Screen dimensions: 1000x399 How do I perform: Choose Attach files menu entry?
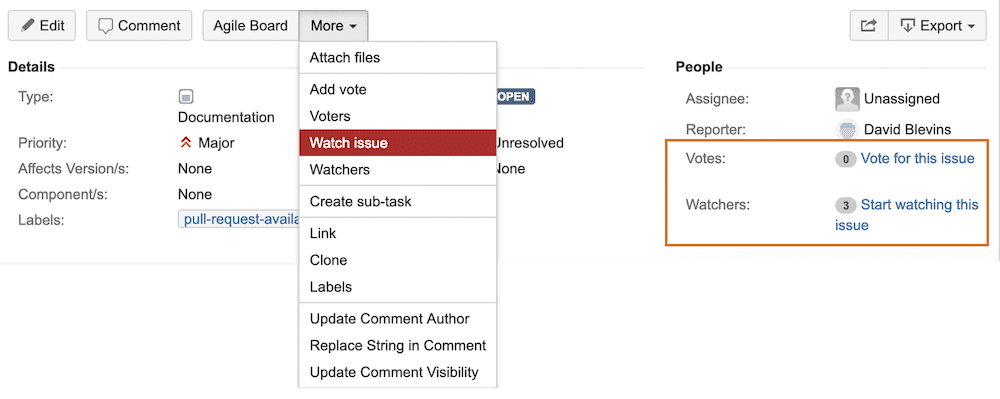tap(397, 57)
